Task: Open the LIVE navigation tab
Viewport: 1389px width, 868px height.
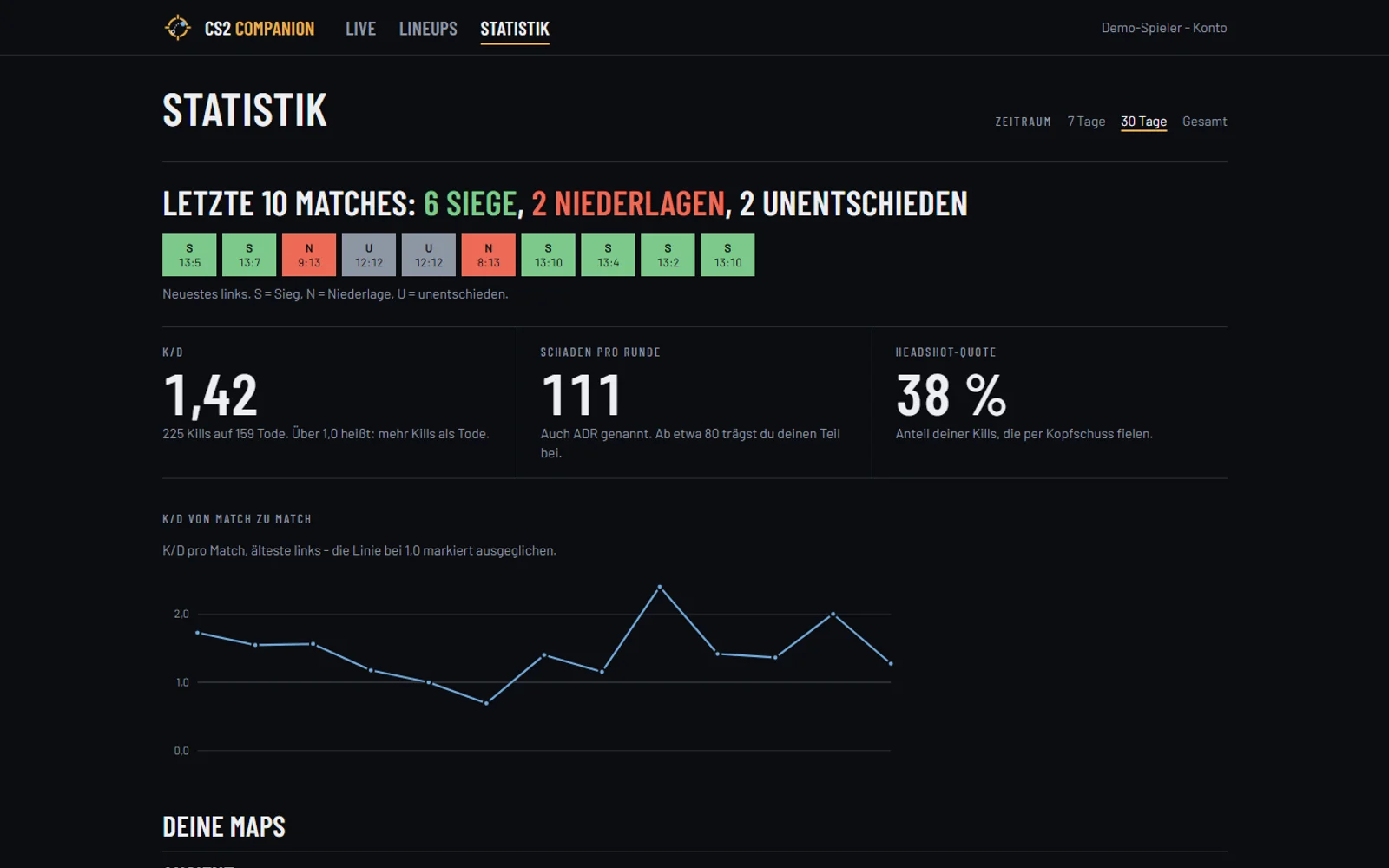Action: [x=360, y=29]
